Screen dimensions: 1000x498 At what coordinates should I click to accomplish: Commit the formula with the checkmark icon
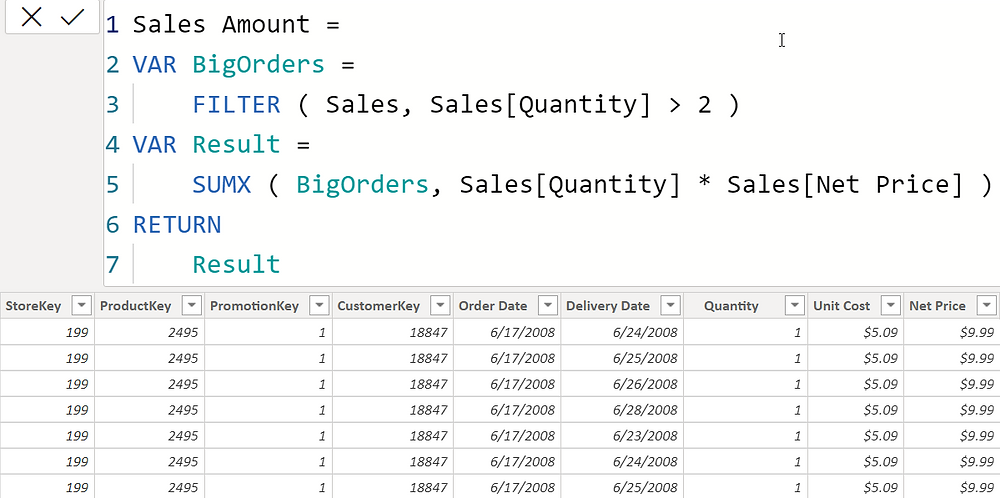tap(73, 17)
